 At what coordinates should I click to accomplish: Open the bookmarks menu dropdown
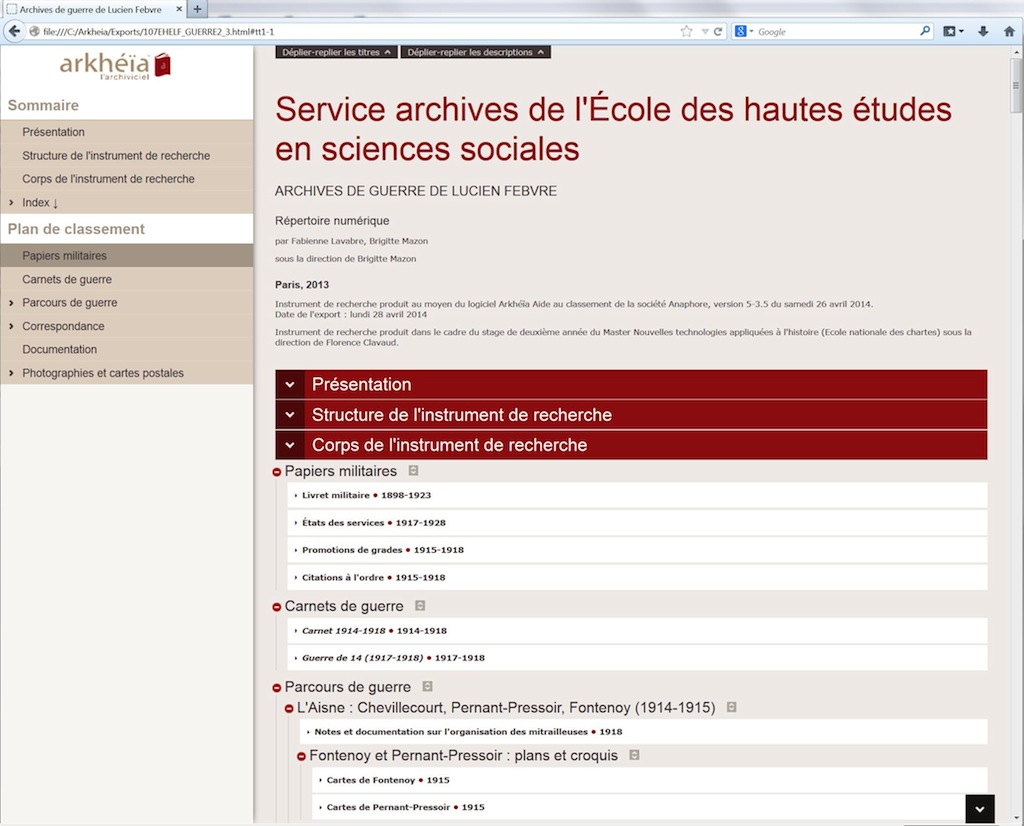(x=953, y=31)
